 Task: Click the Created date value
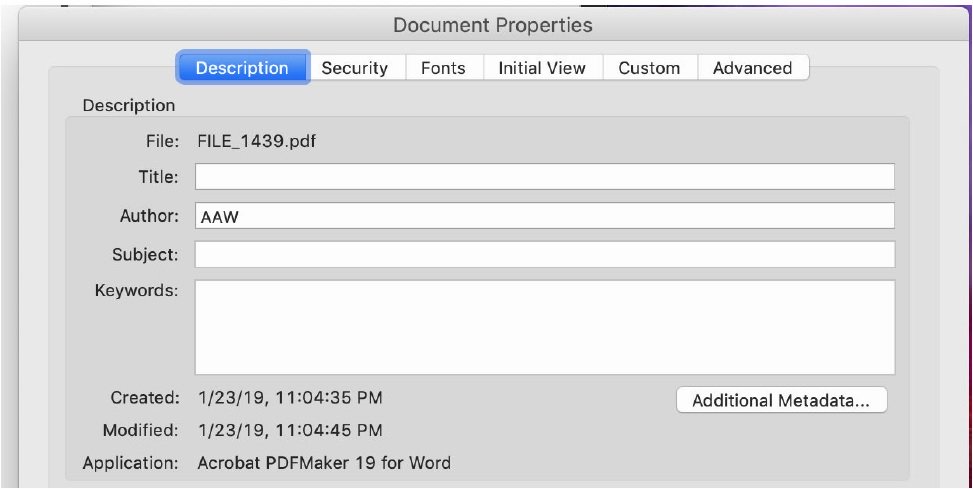point(290,398)
